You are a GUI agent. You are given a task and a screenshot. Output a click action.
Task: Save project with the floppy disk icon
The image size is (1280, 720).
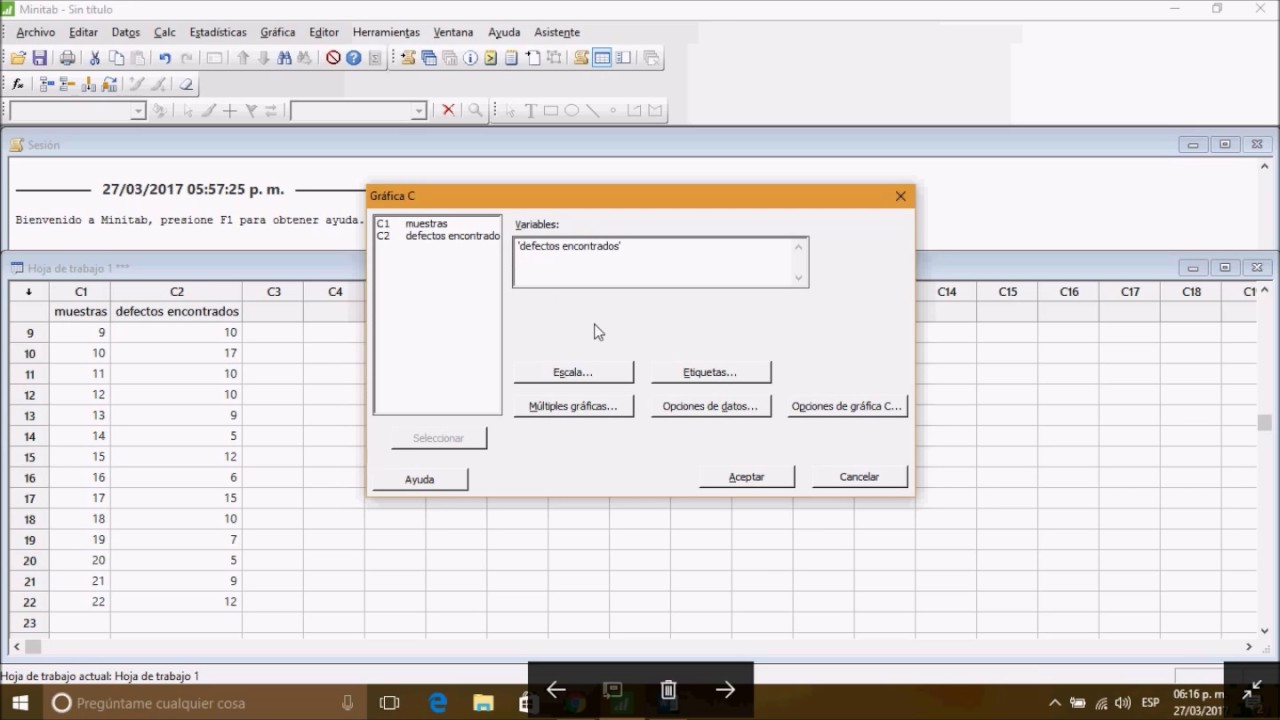click(40, 58)
